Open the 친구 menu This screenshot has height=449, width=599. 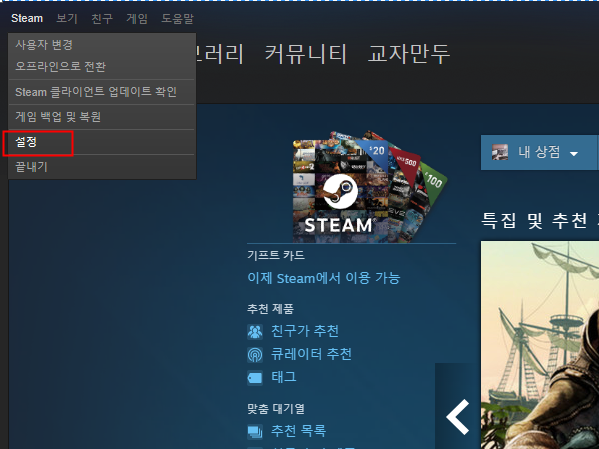pyautogui.click(x=102, y=18)
